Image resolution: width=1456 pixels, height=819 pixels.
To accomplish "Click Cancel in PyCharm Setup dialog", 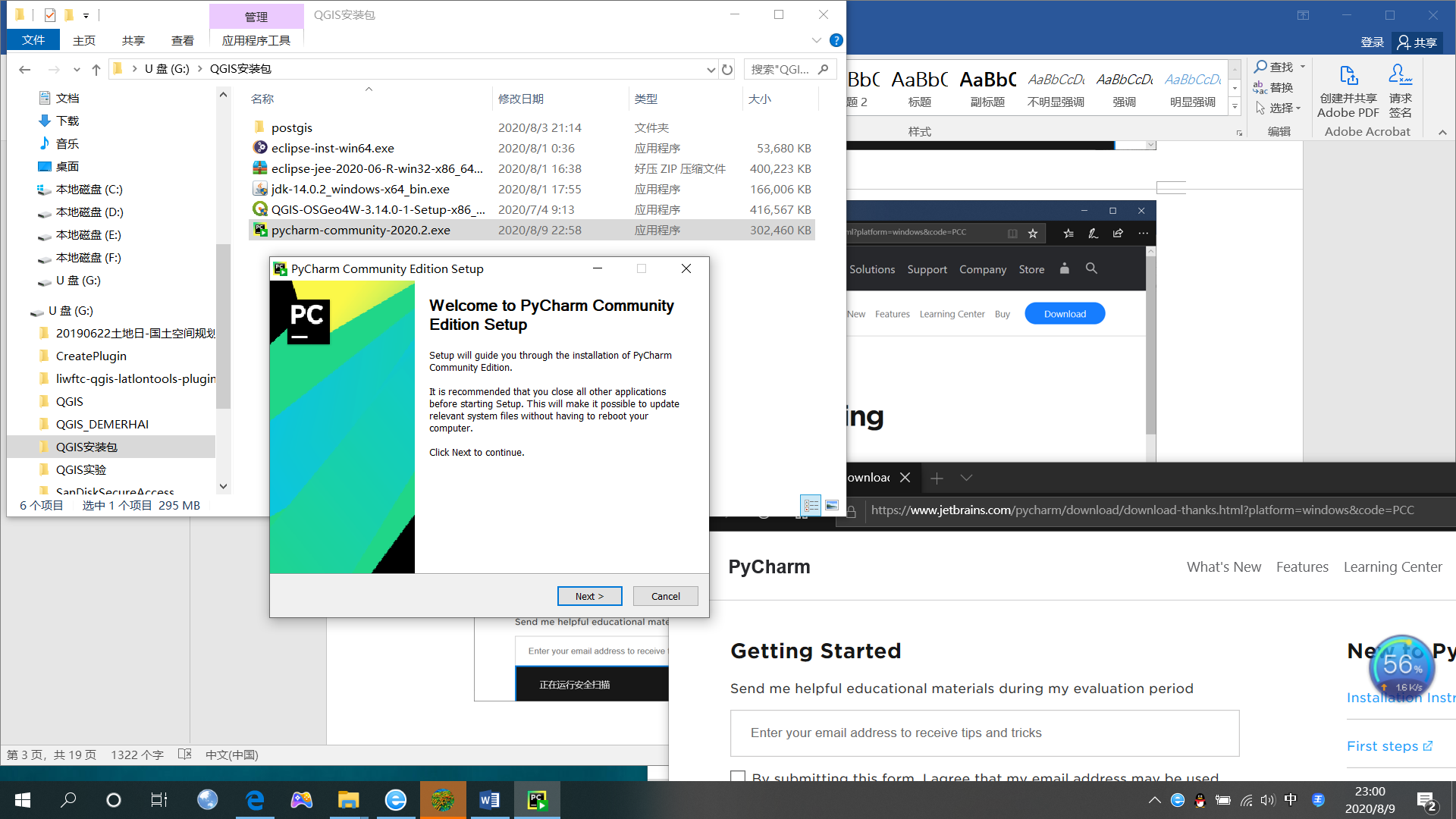I will 665,596.
